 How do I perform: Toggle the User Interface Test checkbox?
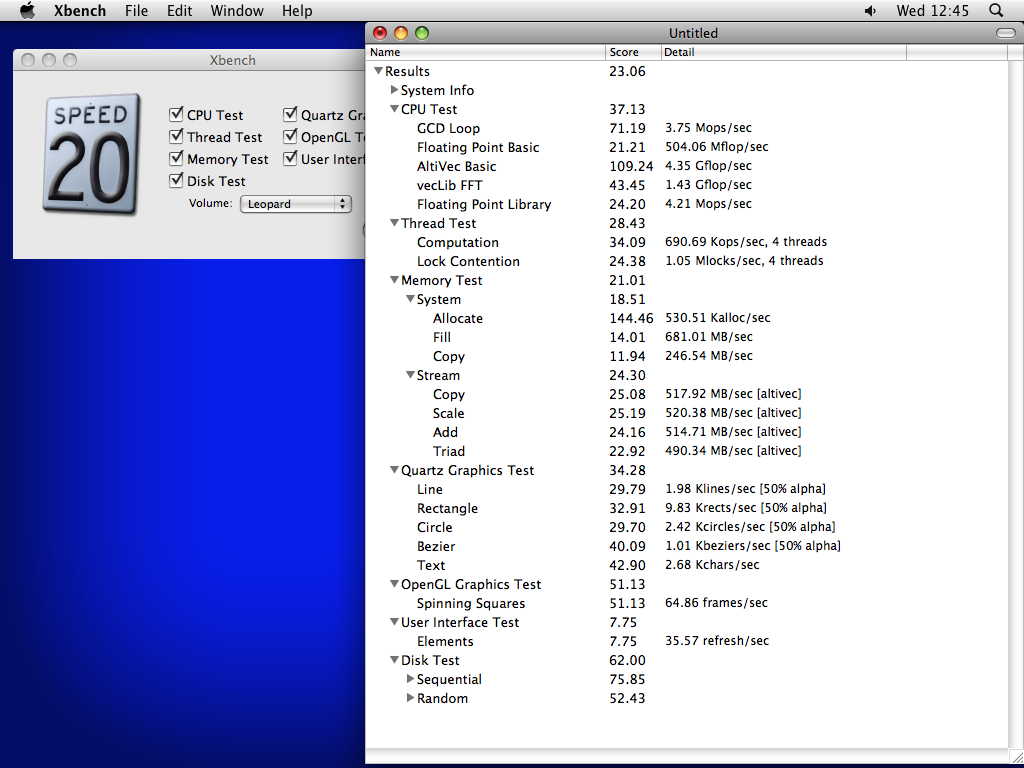[x=290, y=159]
